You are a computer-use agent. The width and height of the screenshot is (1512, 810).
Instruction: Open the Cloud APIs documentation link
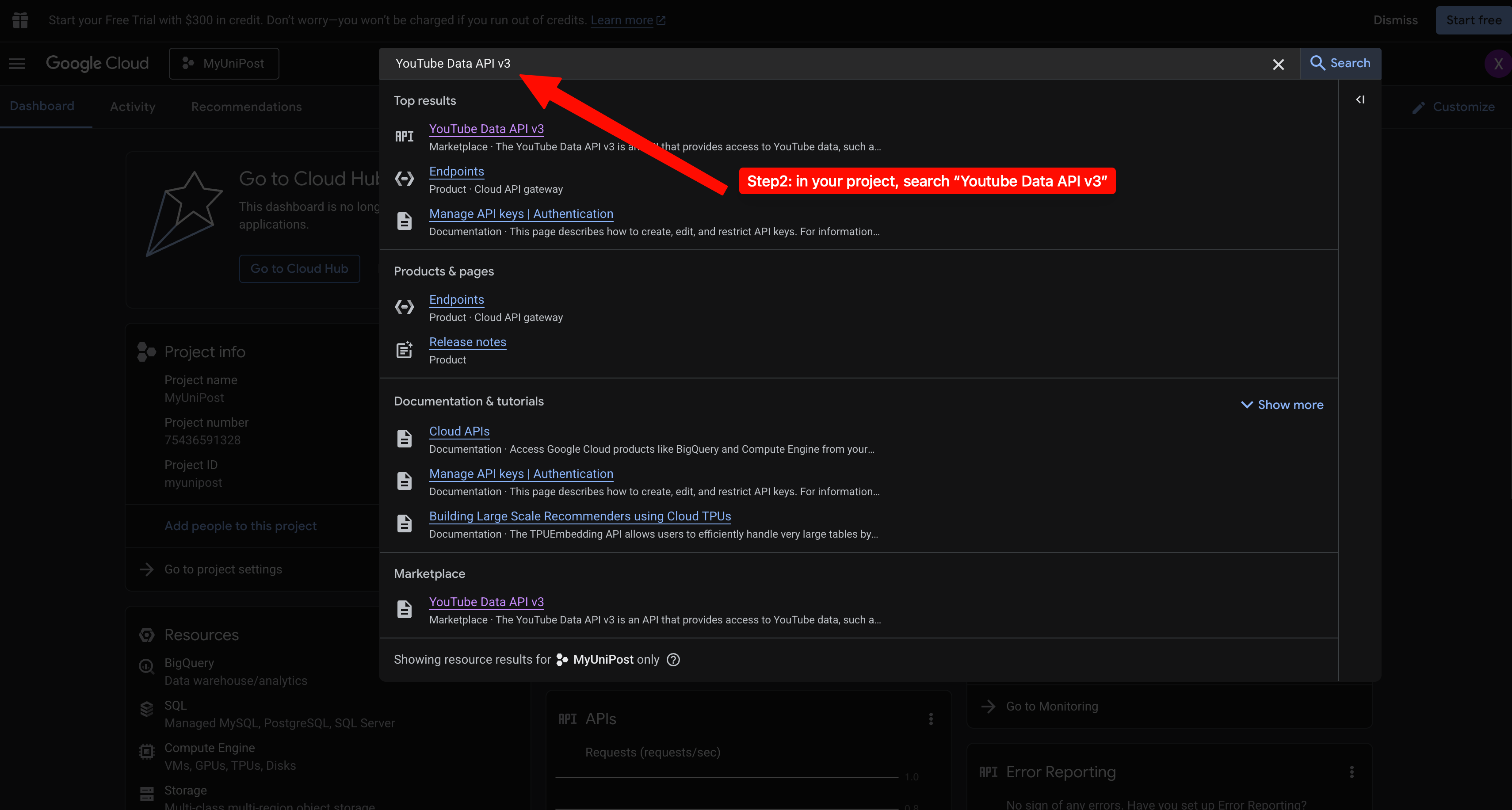point(460,432)
